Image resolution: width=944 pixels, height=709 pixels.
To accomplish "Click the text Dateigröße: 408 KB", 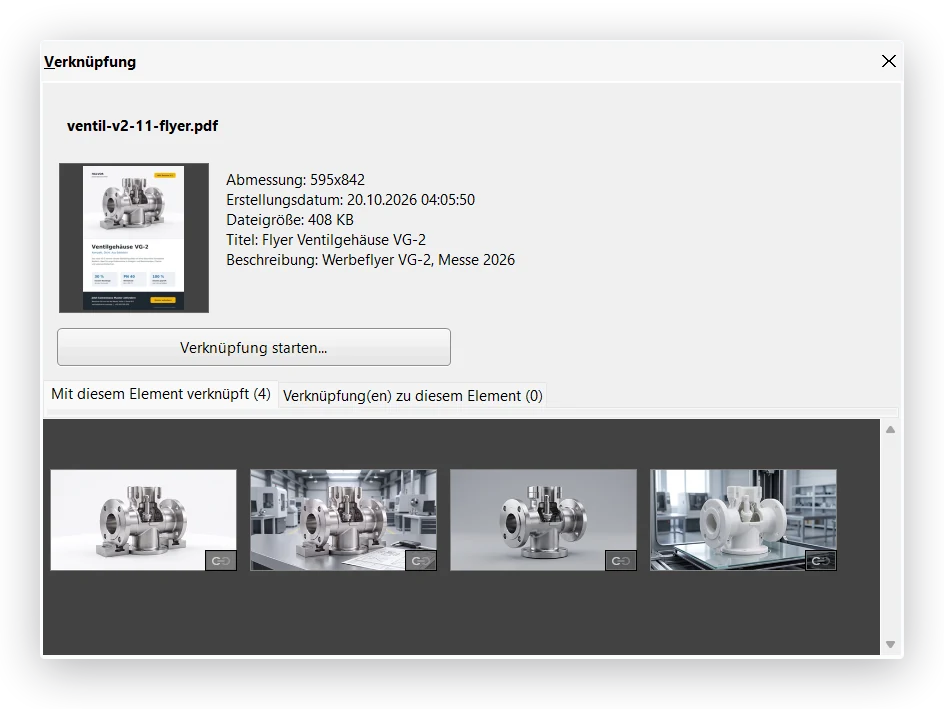I will coord(290,220).
